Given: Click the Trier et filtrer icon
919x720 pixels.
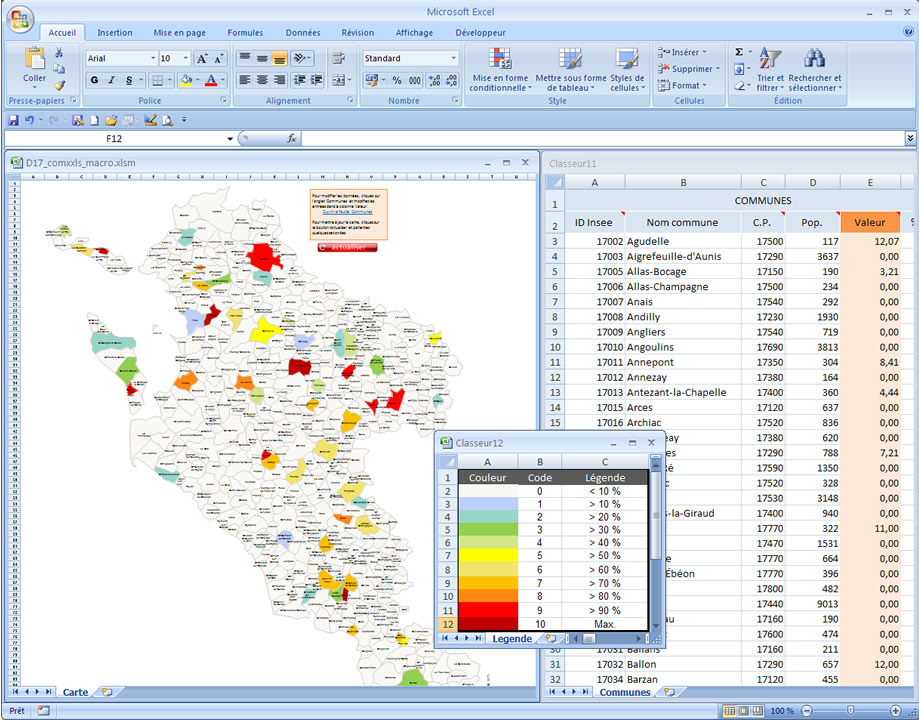Looking at the screenshot, I should click(x=770, y=59).
